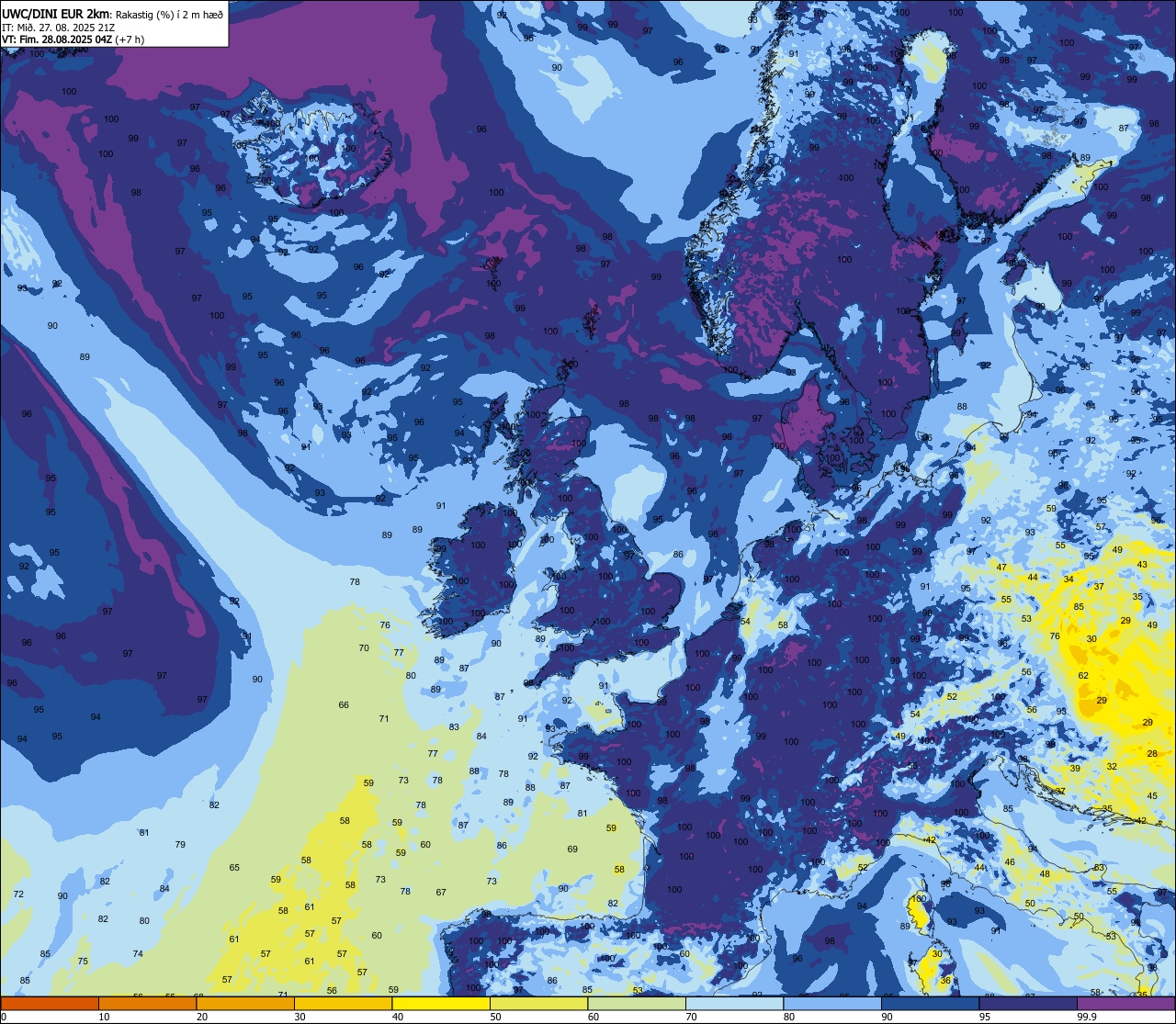Click the map value "69"
The height and width of the screenshot is (1024, 1176).
coord(572,850)
